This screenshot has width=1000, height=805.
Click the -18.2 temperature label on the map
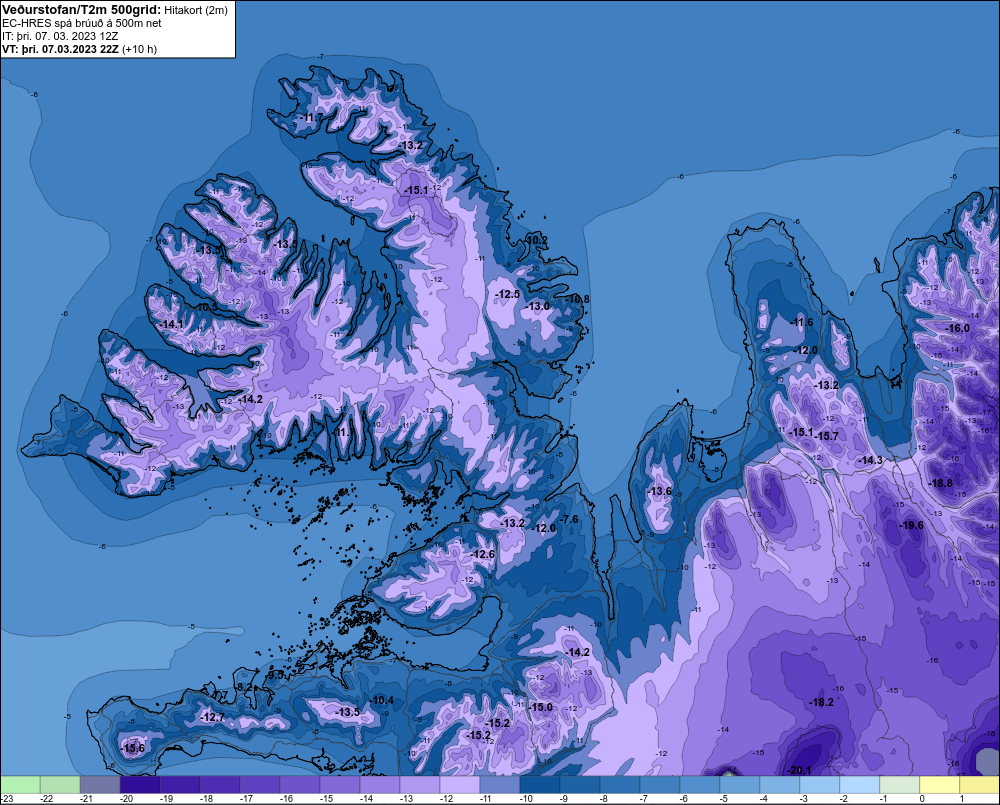point(821,702)
